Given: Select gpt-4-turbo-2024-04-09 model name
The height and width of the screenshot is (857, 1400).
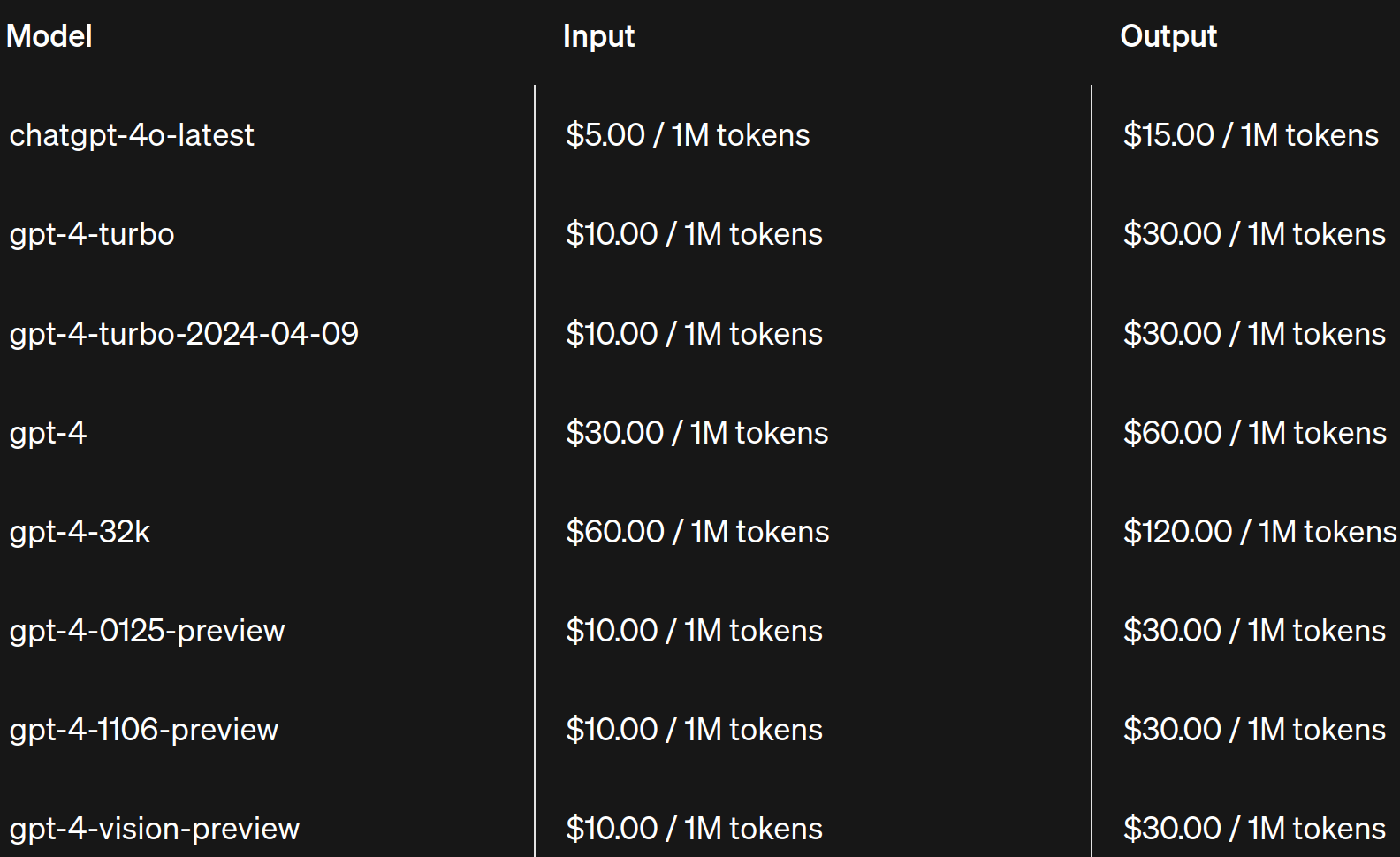Looking at the screenshot, I should 184,334.
